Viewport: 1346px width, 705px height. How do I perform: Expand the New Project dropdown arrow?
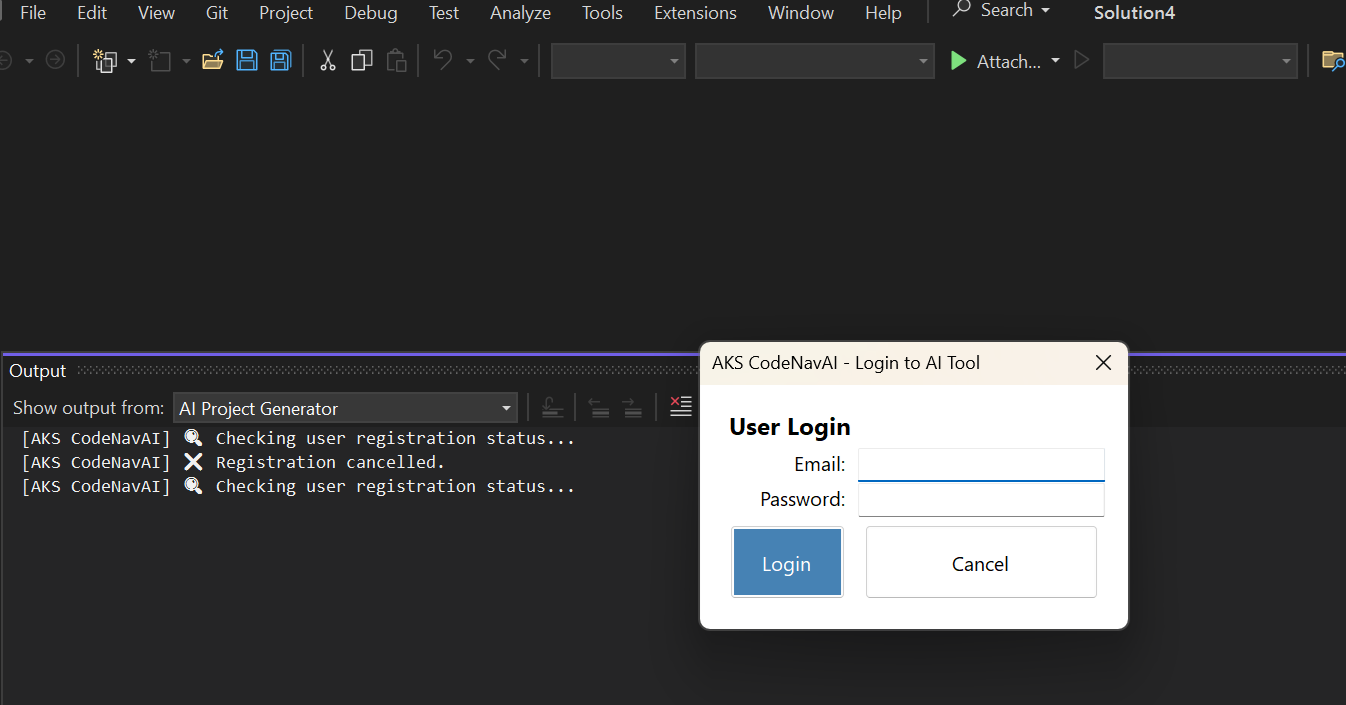(131, 61)
